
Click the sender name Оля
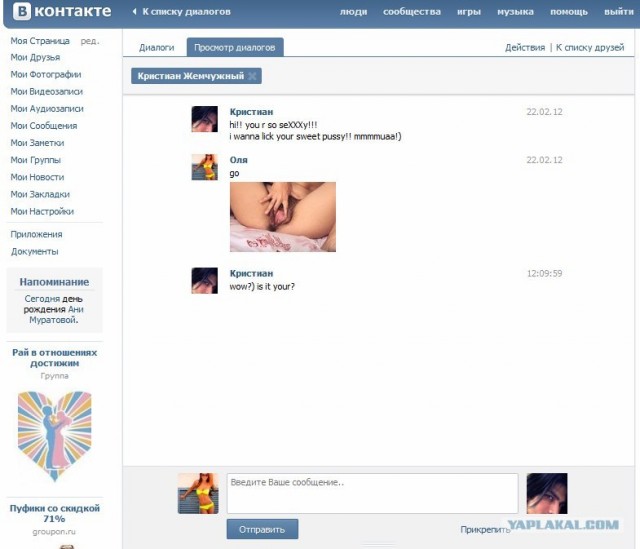(x=239, y=160)
